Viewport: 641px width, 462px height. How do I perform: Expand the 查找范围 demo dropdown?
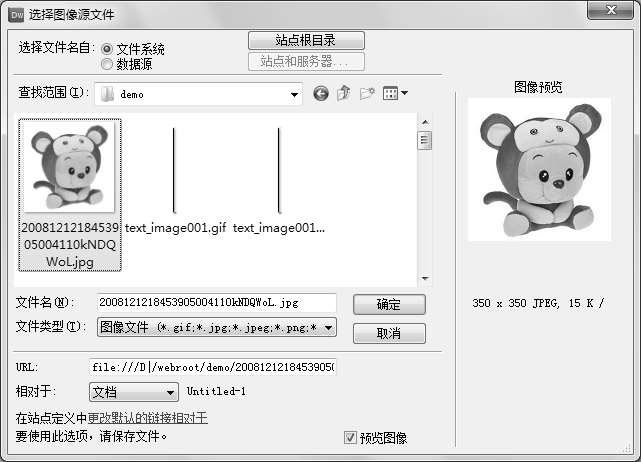pos(294,94)
